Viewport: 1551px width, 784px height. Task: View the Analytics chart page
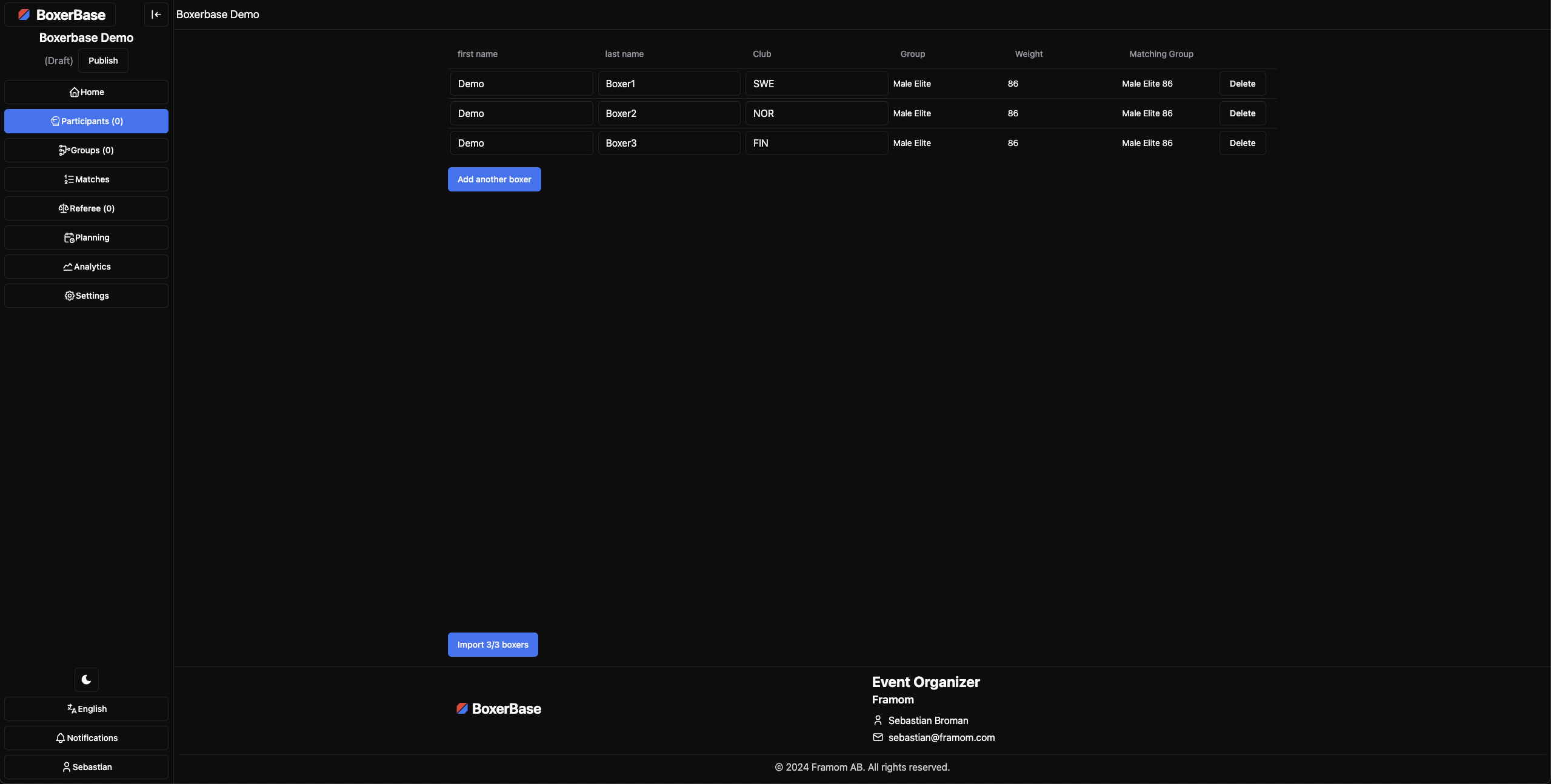(x=86, y=267)
